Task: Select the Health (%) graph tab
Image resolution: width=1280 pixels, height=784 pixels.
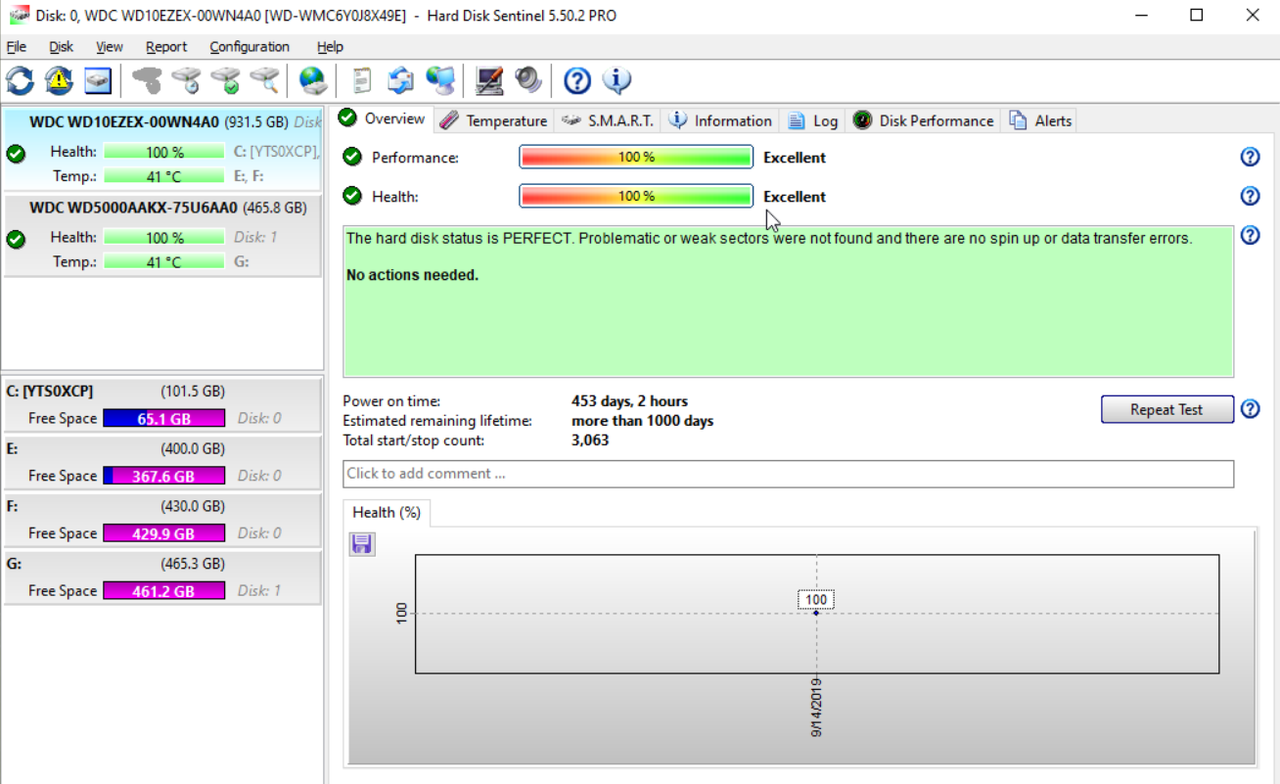Action: pos(386,513)
